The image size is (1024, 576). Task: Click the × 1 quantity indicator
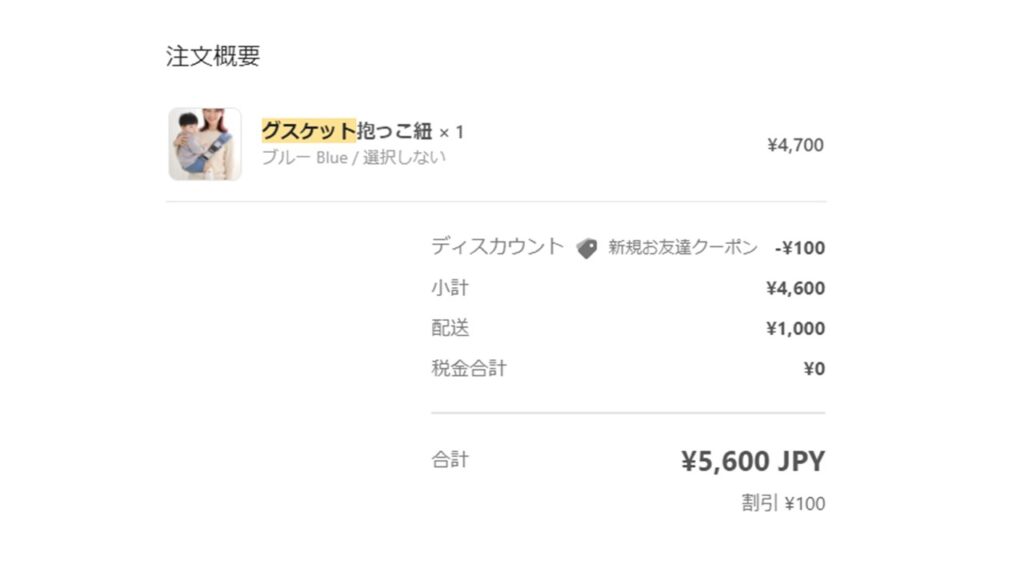[x=451, y=133]
